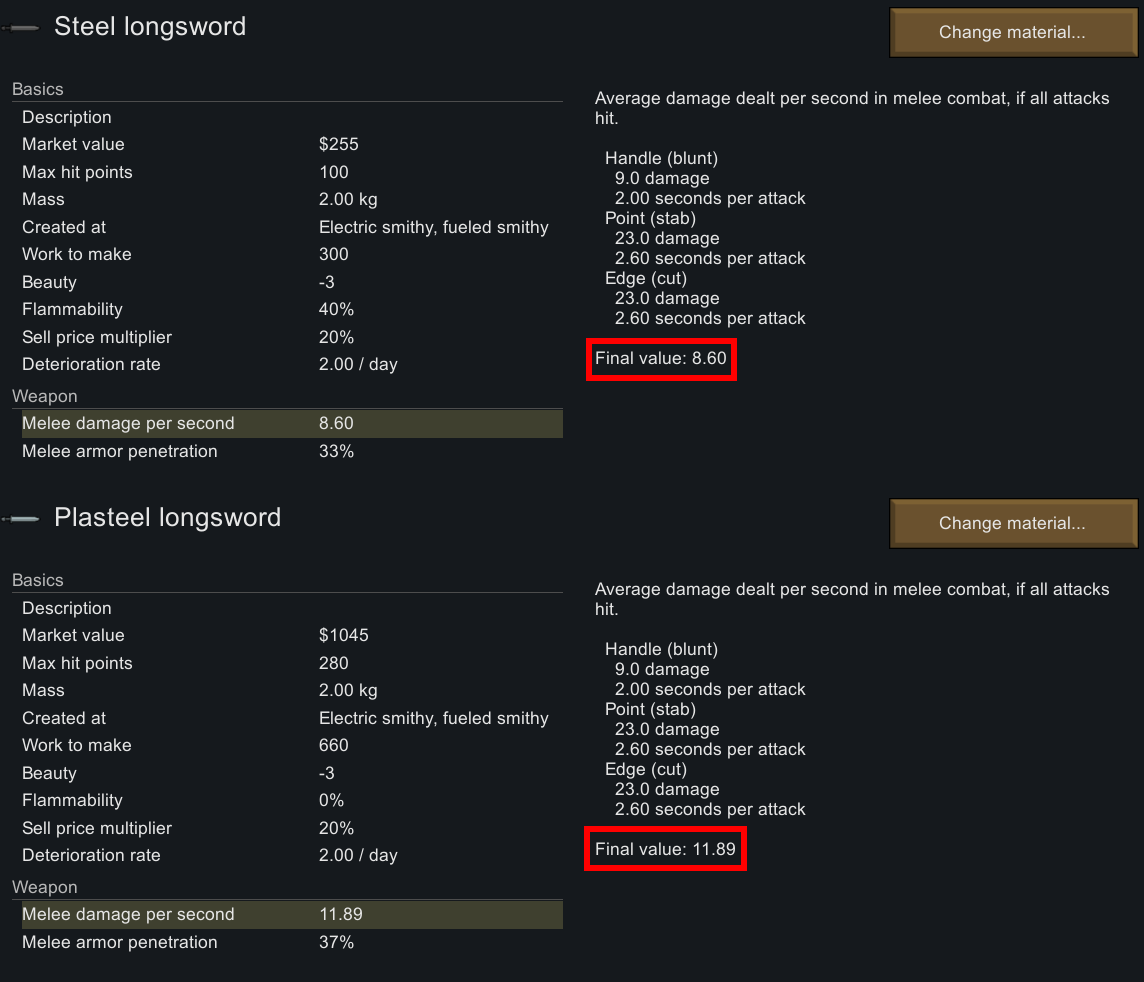Select the Steel longsword Market value row
The width and height of the screenshot is (1144, 982).
coord(291,144)
